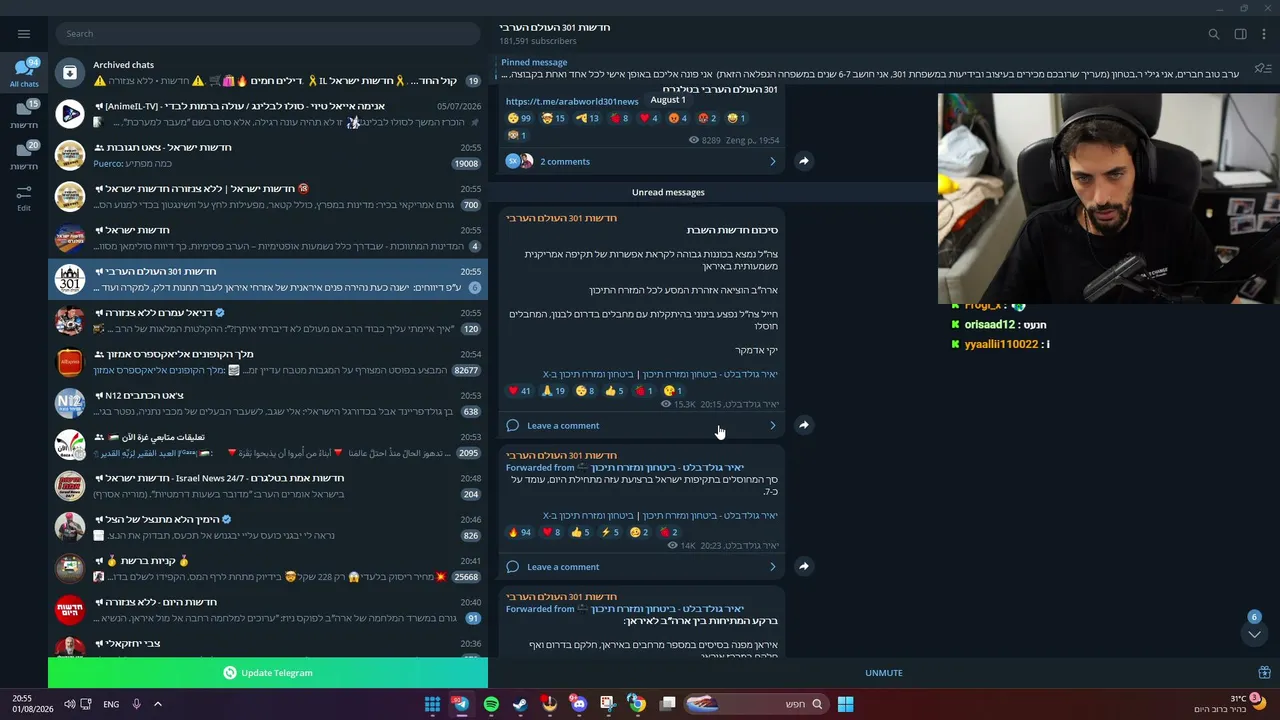Click the heart reaction showing 41
The image size is (1280, 720).
click(520, 391)
